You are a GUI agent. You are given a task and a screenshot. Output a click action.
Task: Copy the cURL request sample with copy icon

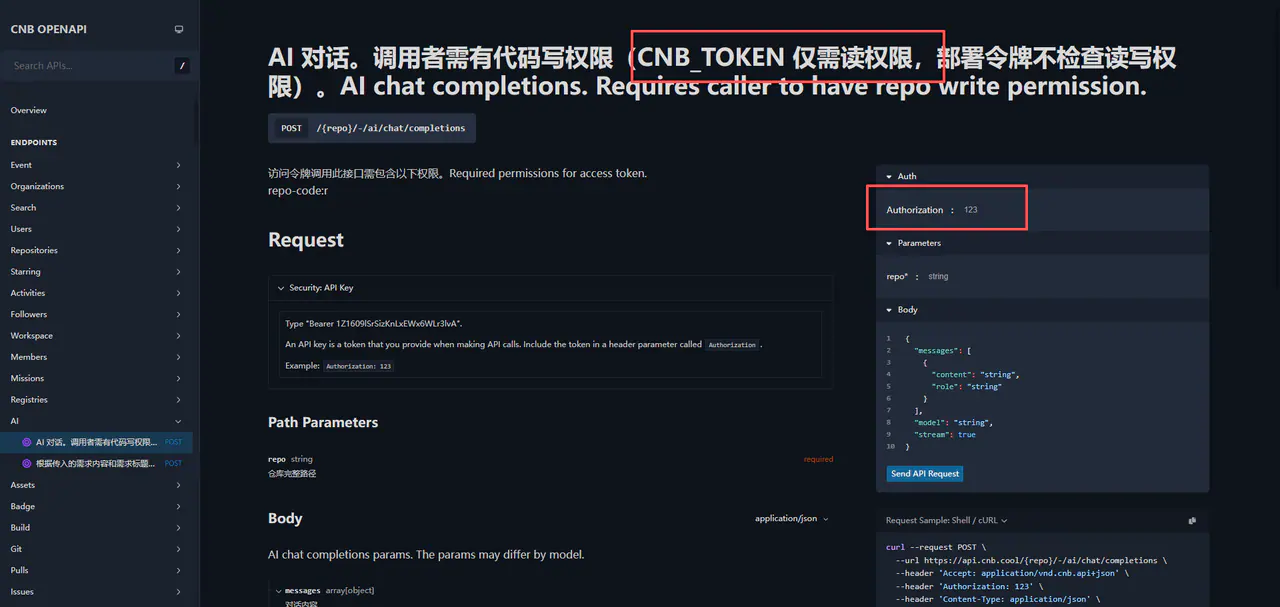click(x=1192, y=521)
